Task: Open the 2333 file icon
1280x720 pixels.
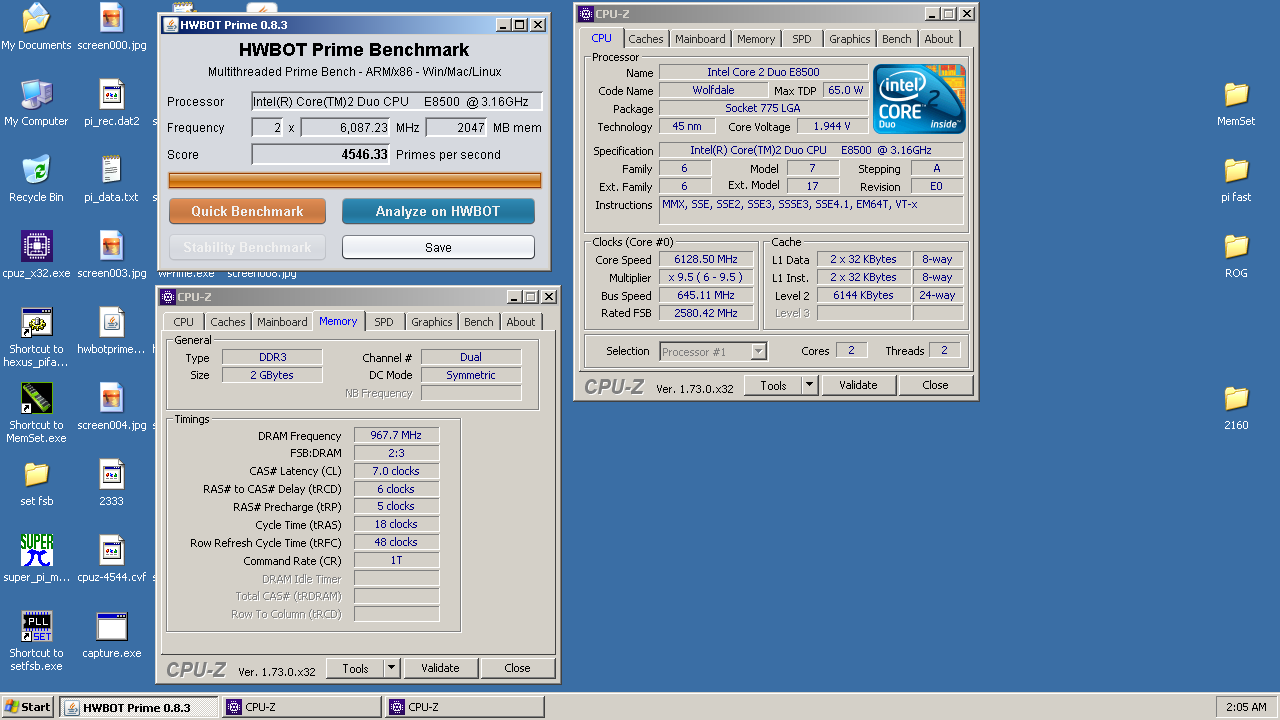Action: [x=111, y=474]
